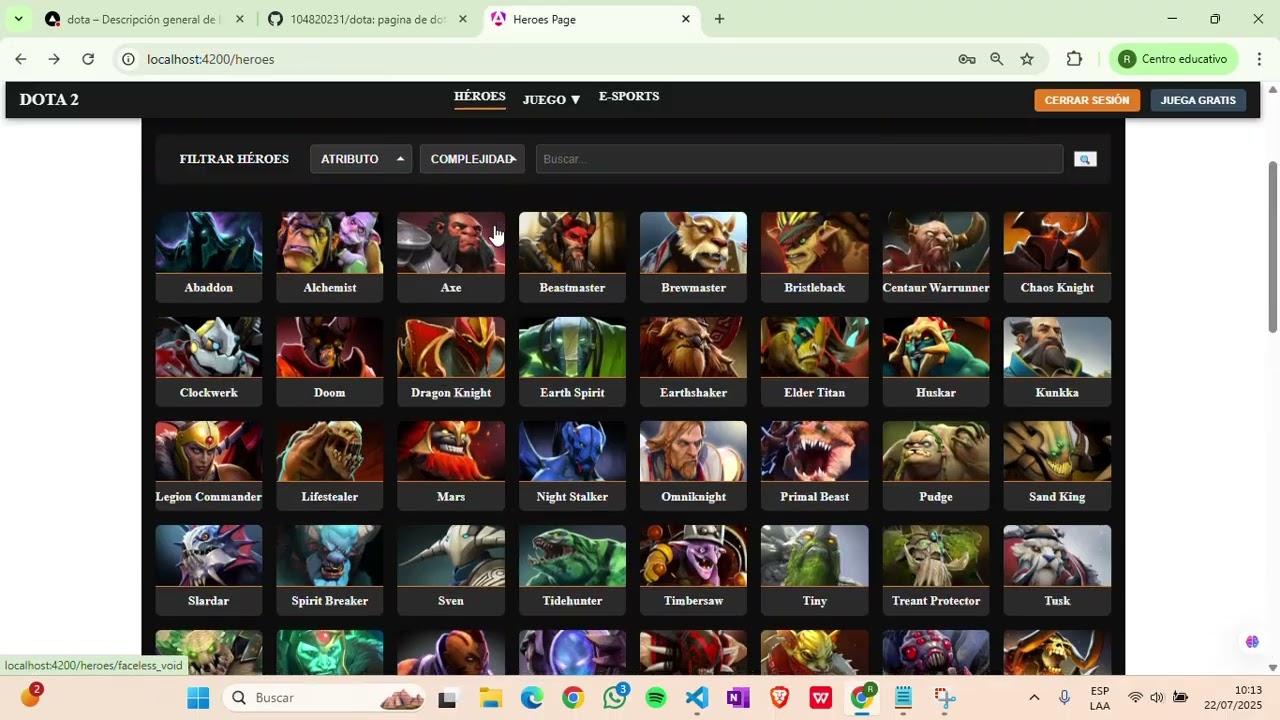Select Centaur Warrunner hero card
1280x720 pixels.
point(936,256)
